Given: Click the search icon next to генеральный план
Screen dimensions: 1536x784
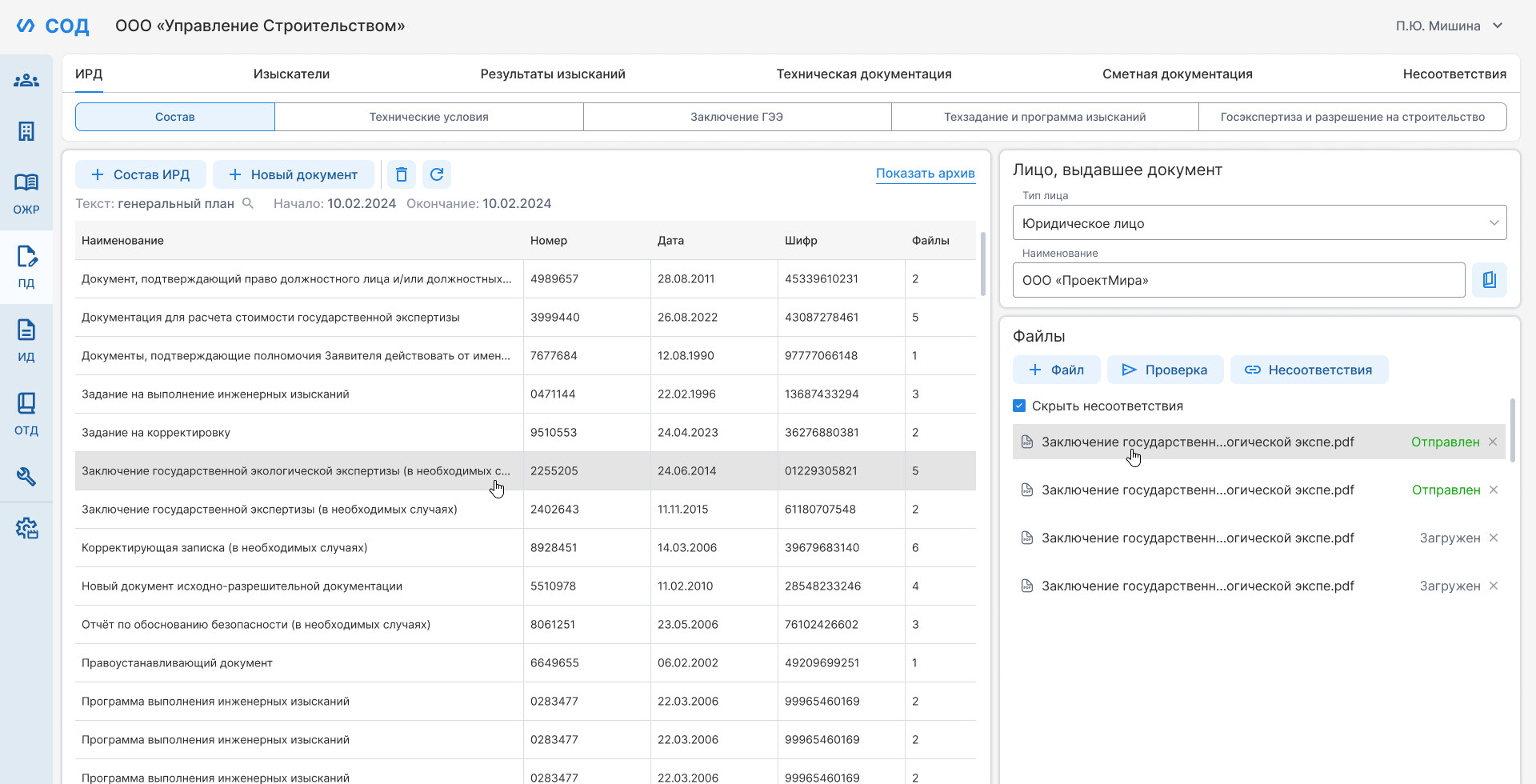Looking at the screenshot, I should pos(248,203).
